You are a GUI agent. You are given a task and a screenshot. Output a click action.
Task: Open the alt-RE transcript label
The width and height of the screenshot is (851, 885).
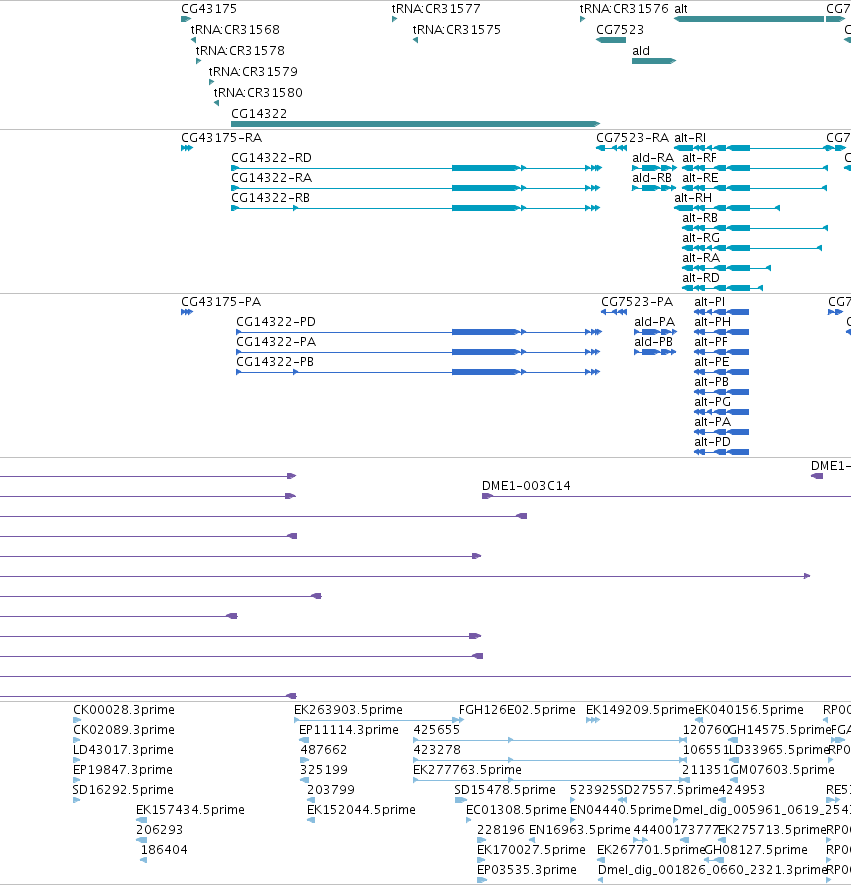700,178
